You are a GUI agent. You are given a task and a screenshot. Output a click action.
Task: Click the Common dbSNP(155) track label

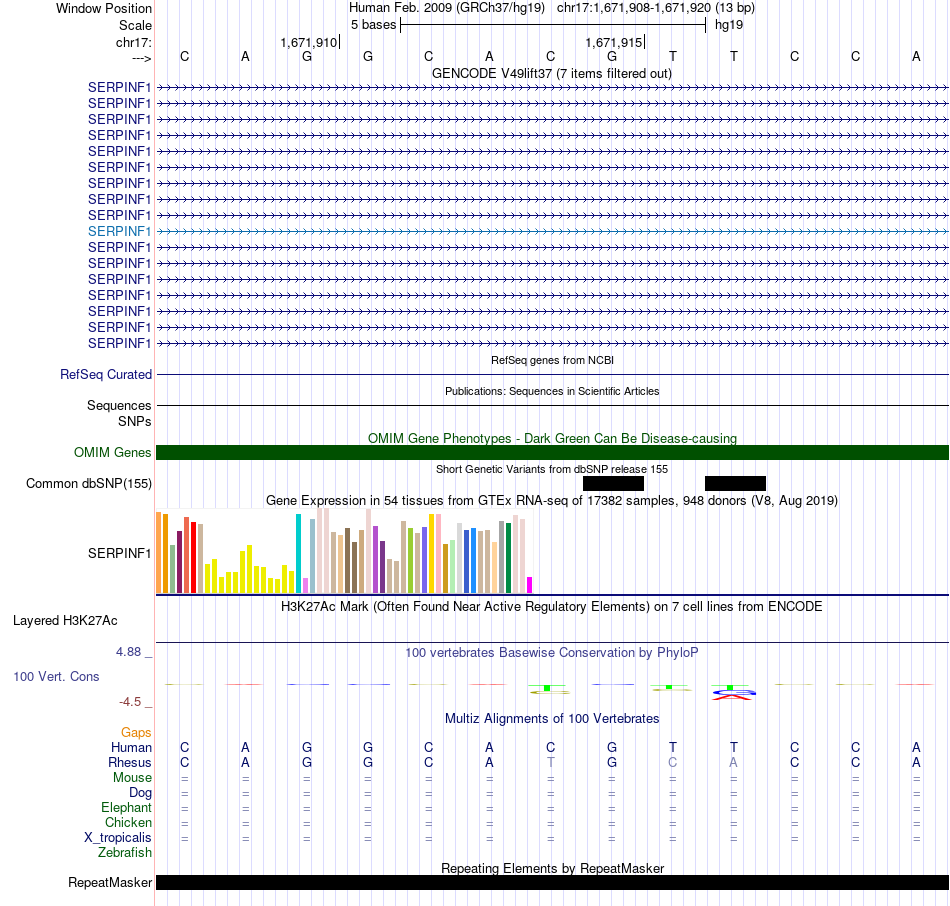(89, 484)
